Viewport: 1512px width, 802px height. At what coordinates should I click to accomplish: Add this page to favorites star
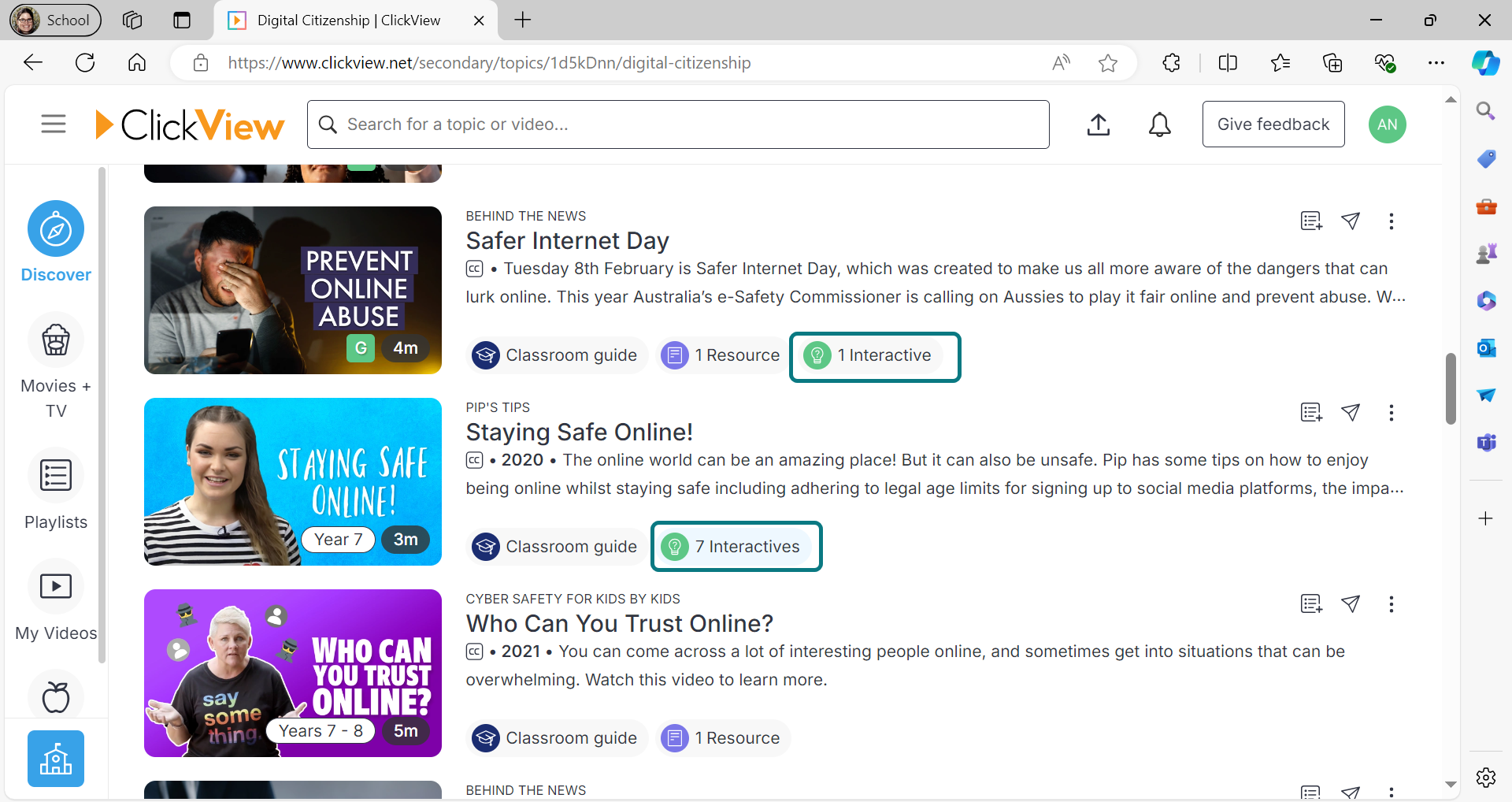pyautogui.click(x=1108, y=63)
